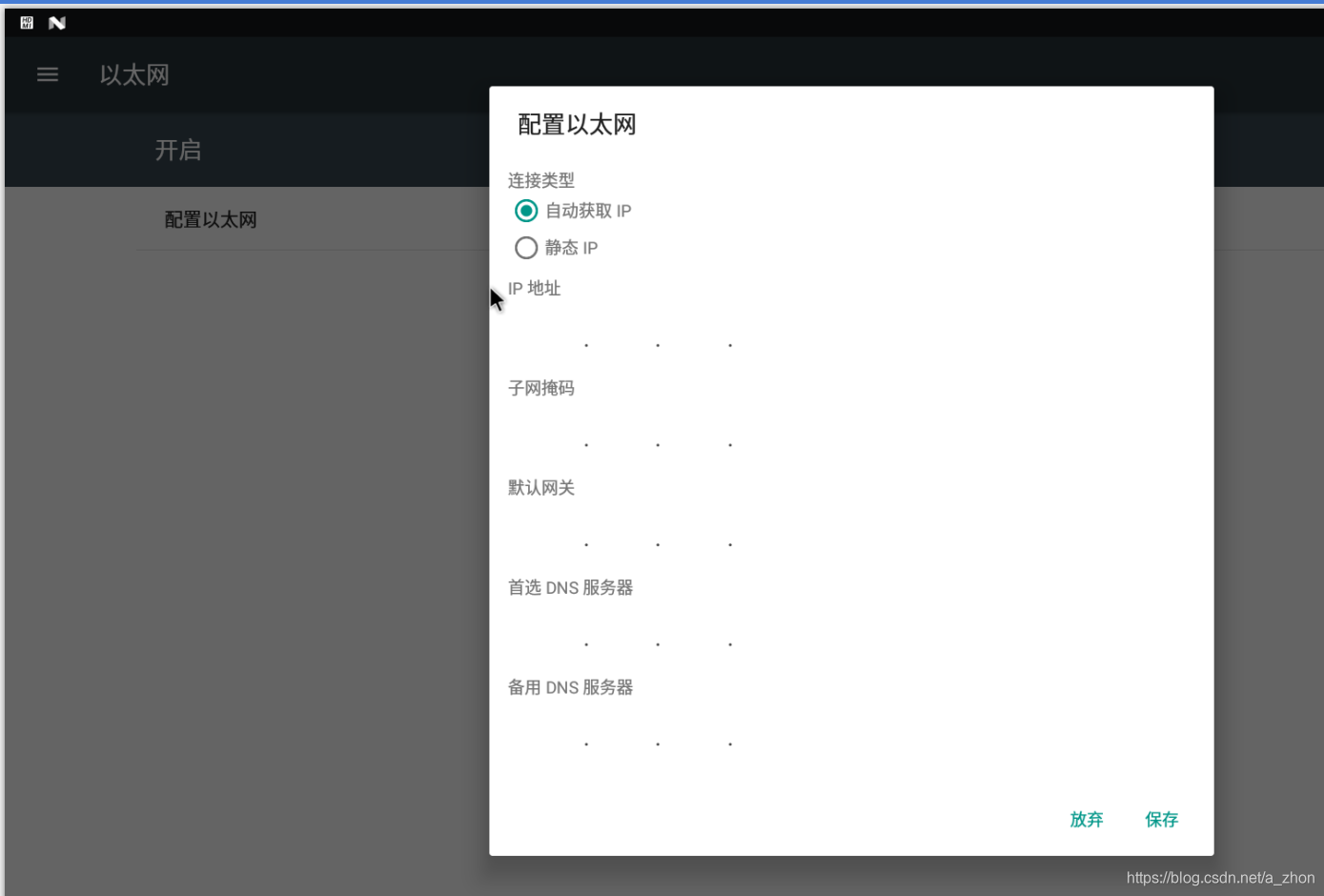Click the 连接类型 label
Image resolution: width=1324 pixels, height=896 pixels.
coord(541,180)
